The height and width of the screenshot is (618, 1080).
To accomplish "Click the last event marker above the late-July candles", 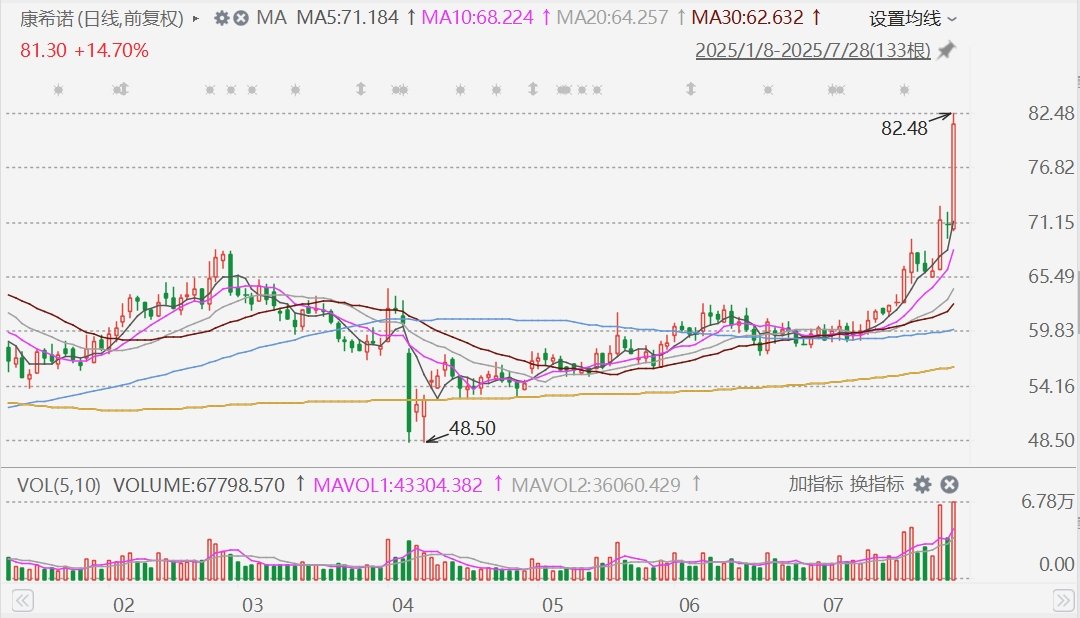I will point(904,90).
